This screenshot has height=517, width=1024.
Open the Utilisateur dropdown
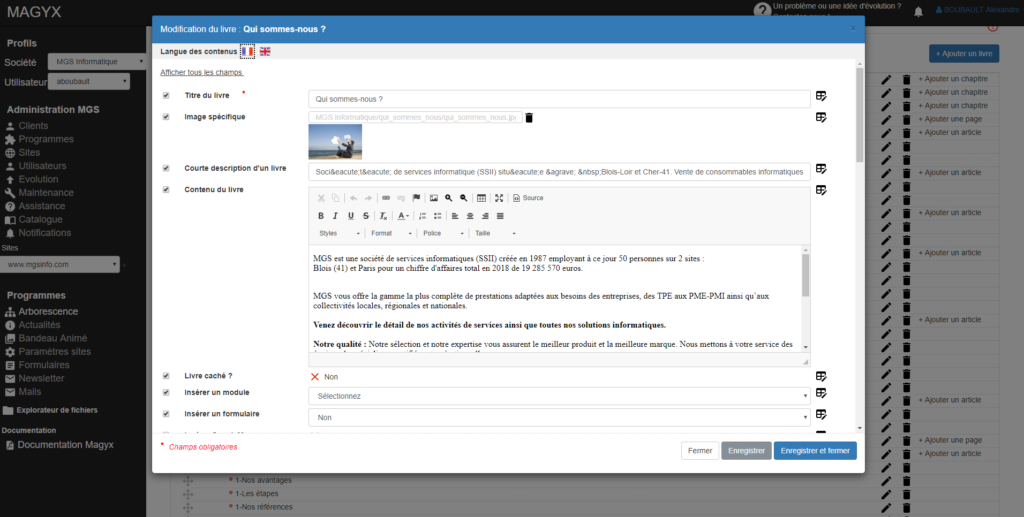(x=89, y=82)
